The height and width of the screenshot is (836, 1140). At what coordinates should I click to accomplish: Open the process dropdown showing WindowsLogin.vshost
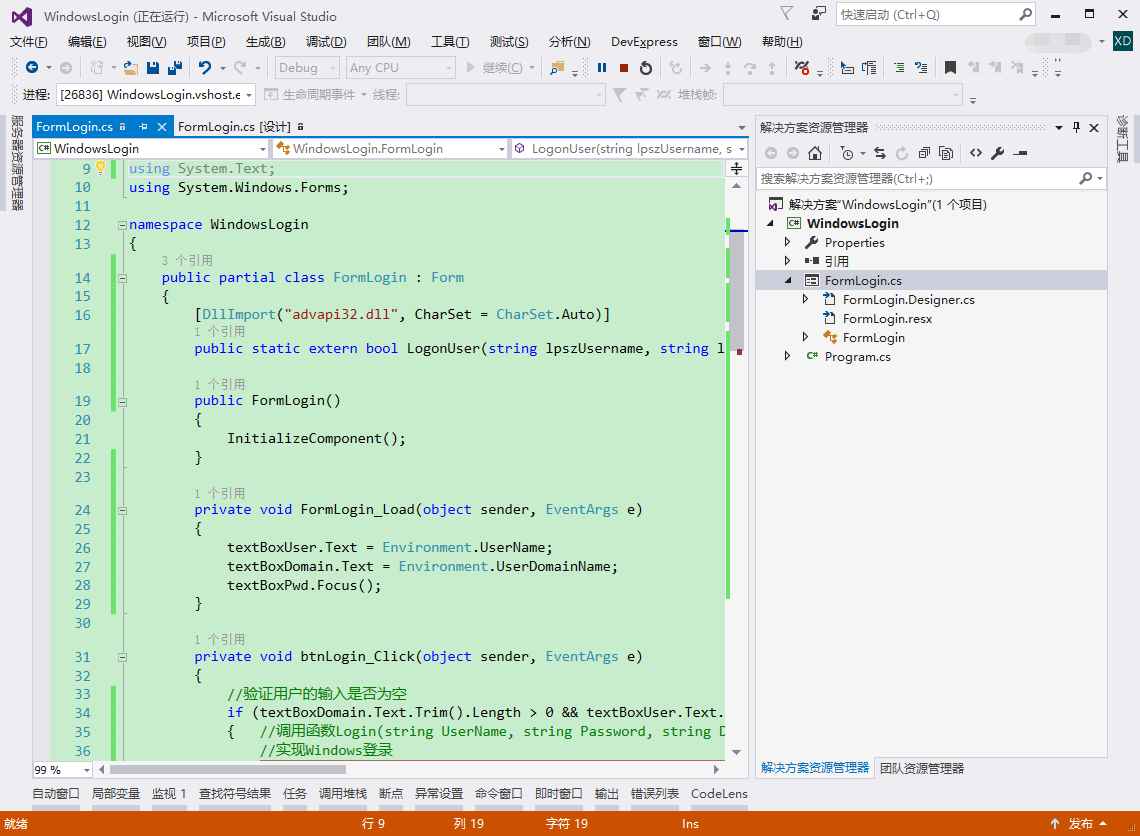tap(249, 95)
